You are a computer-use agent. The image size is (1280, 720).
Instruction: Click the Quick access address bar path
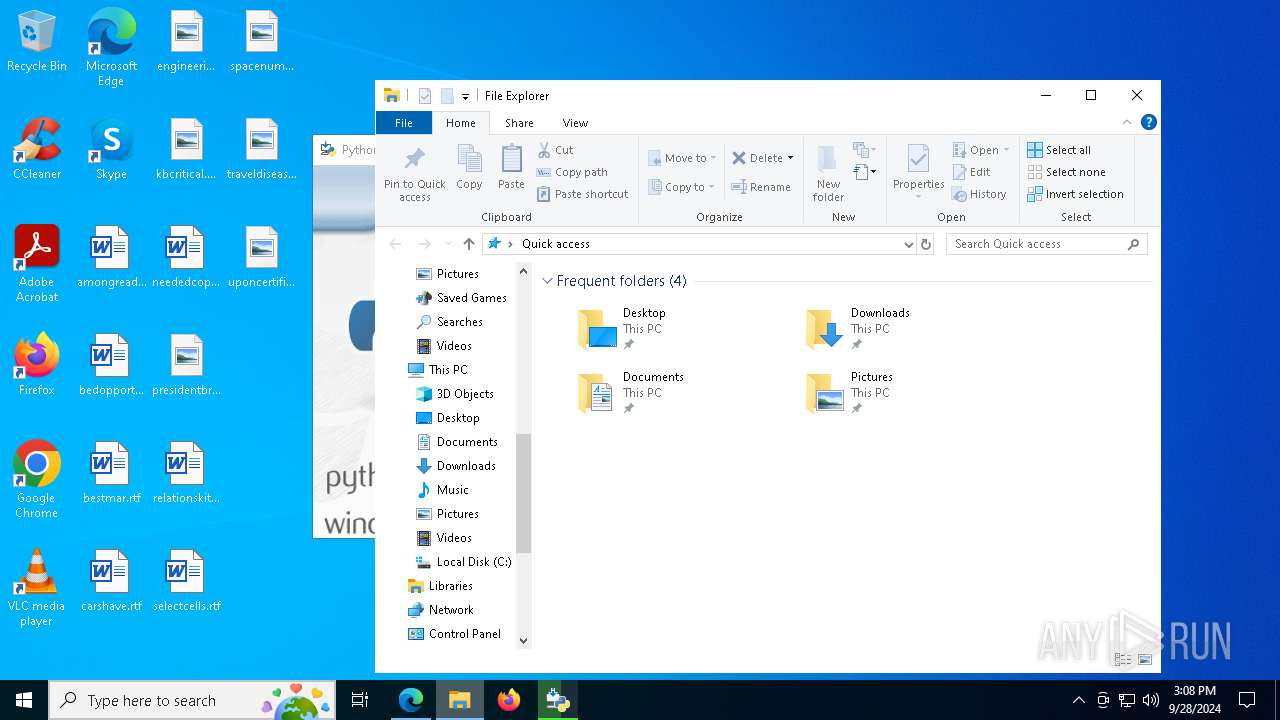click(x=556, y=244)
